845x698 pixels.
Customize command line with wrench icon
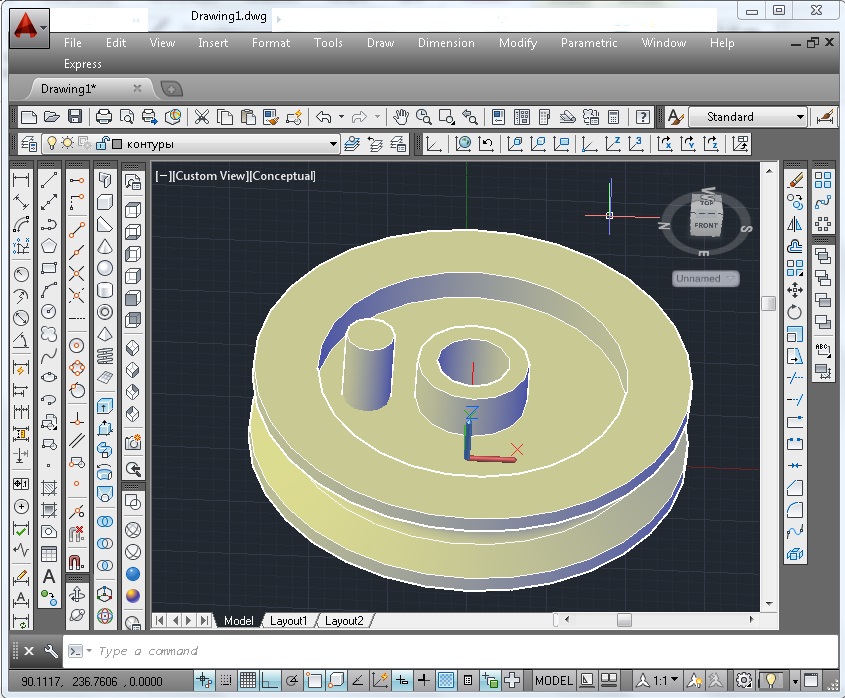[51, 651]
